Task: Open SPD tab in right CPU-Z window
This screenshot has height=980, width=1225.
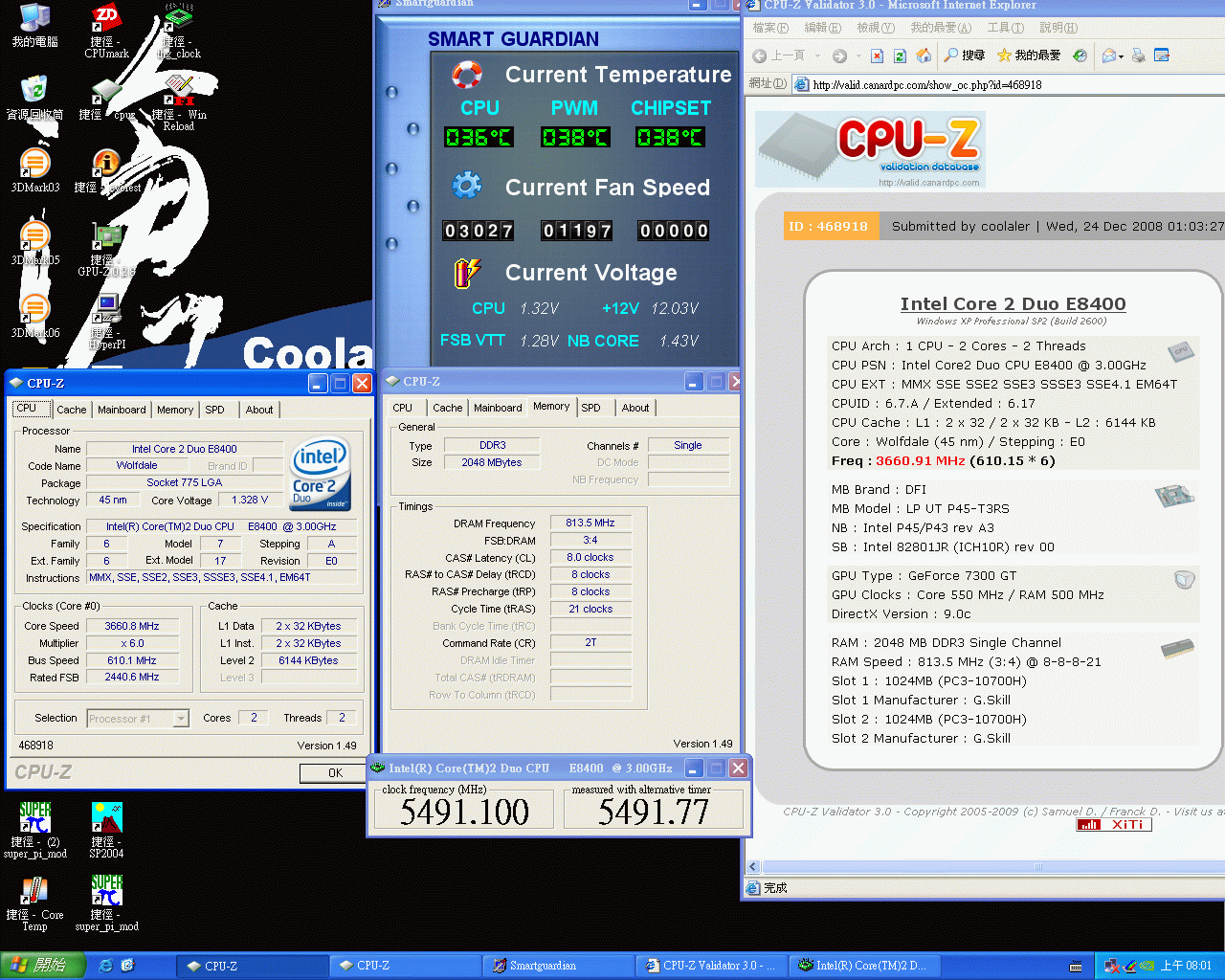Action: coord(591,408)
